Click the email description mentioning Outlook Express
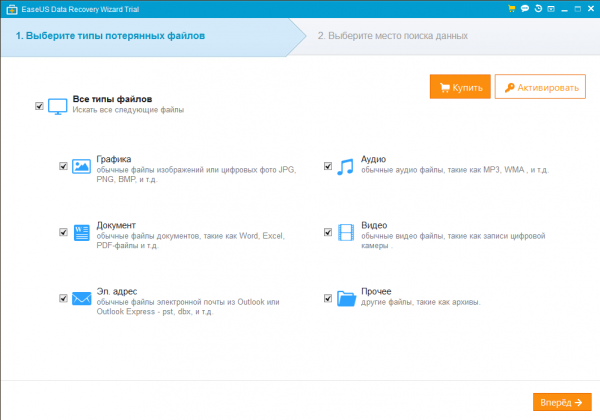The width and height of the screenshot is (600, 420). click(188, 307)
